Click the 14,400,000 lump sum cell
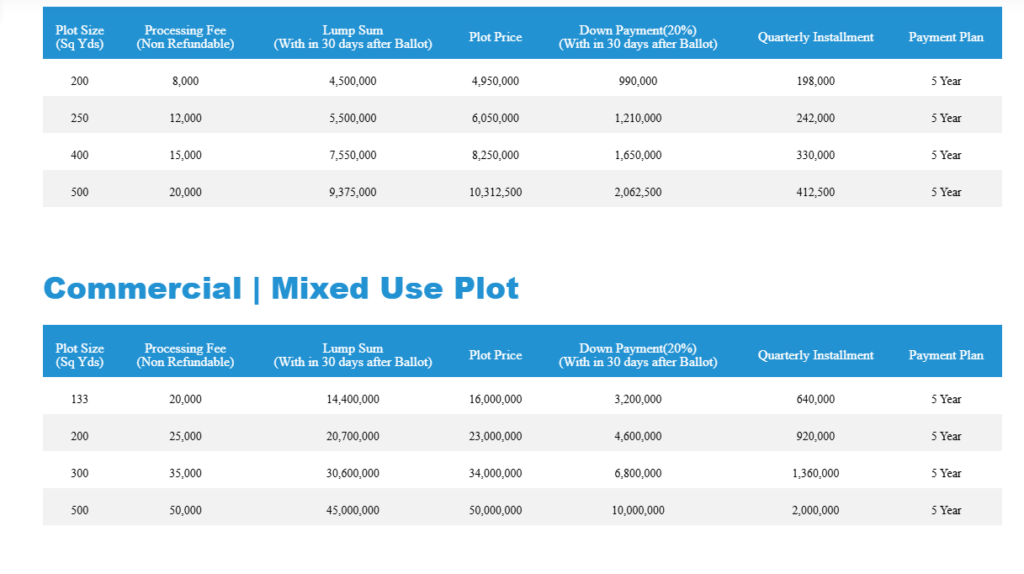Viewport: 1024px width, 574px height. click(x=352, y=399)
